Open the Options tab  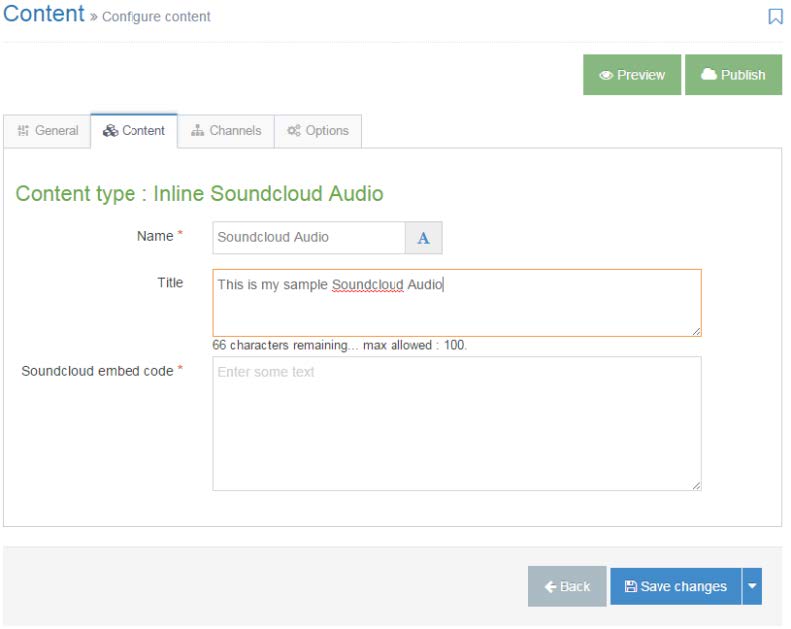click(320, 132)
